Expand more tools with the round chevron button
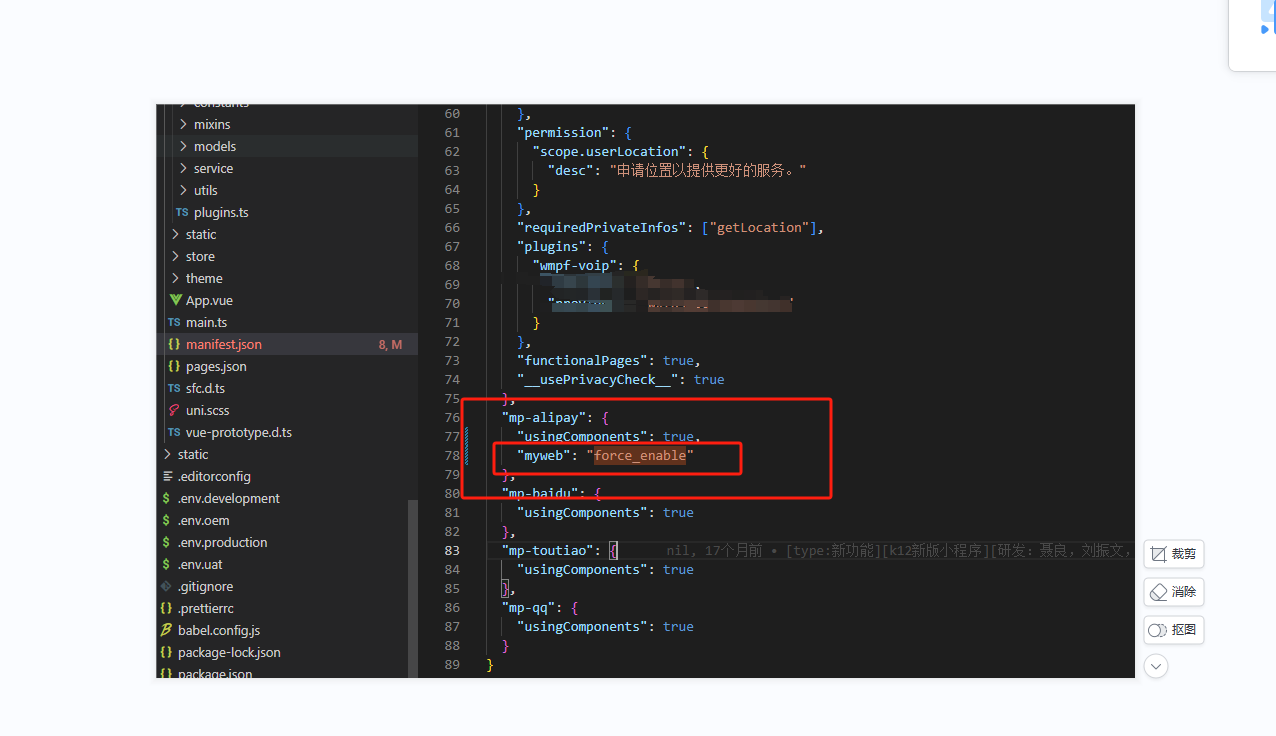This screenshot has width=1276, height=736. (1156, 666)
